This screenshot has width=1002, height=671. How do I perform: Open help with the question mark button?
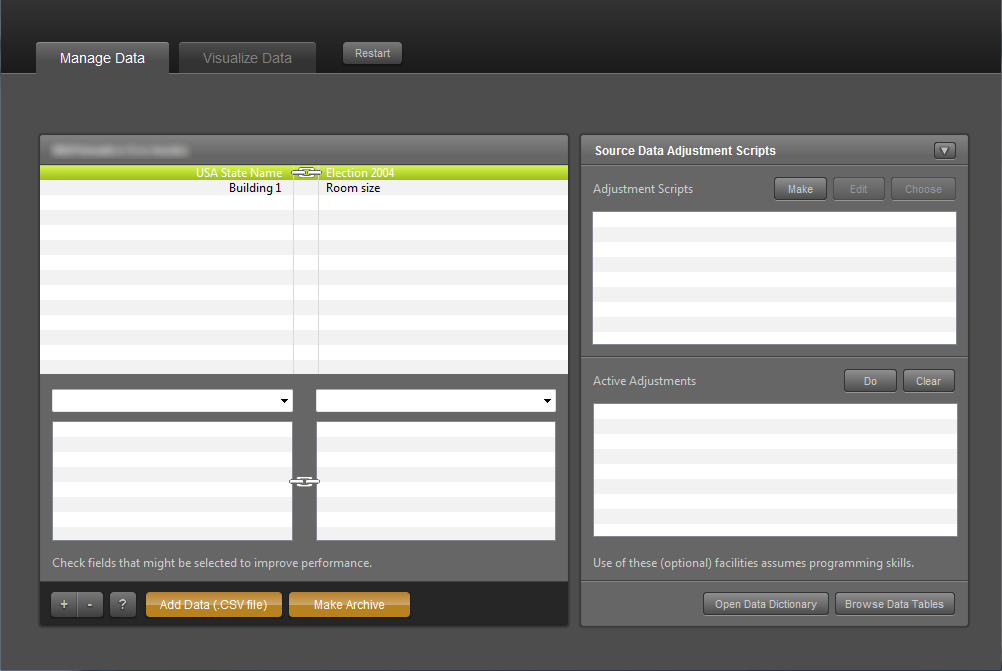coord(123,605)
